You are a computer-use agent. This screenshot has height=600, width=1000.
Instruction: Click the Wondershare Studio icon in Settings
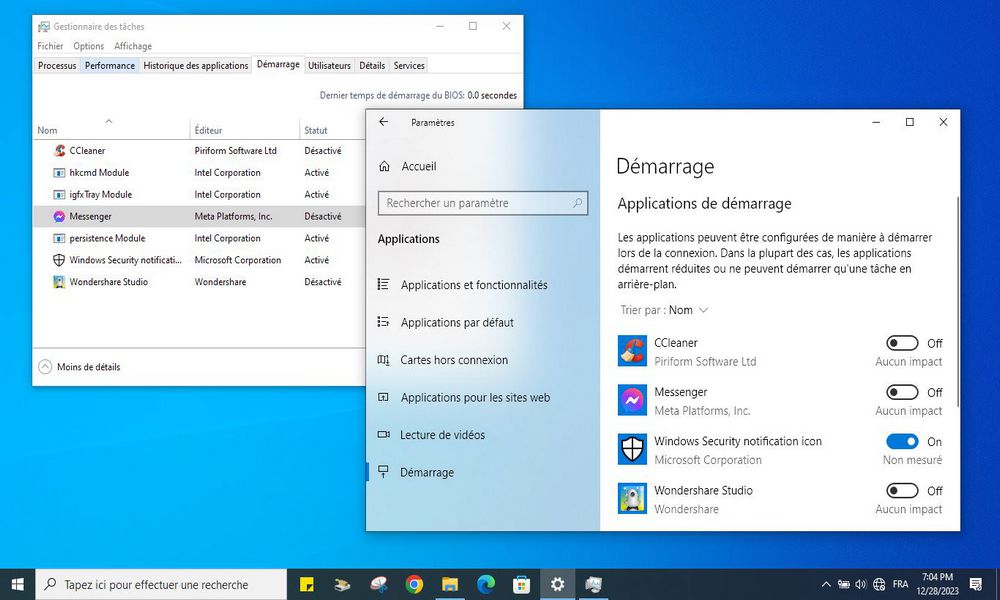click(632, 498)
